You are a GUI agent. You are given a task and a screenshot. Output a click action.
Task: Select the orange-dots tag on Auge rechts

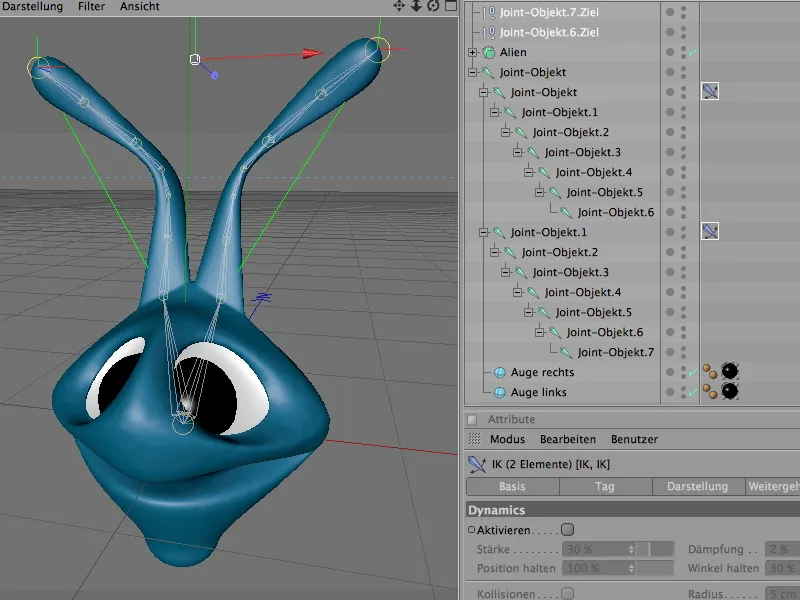(x=710, y=371)
